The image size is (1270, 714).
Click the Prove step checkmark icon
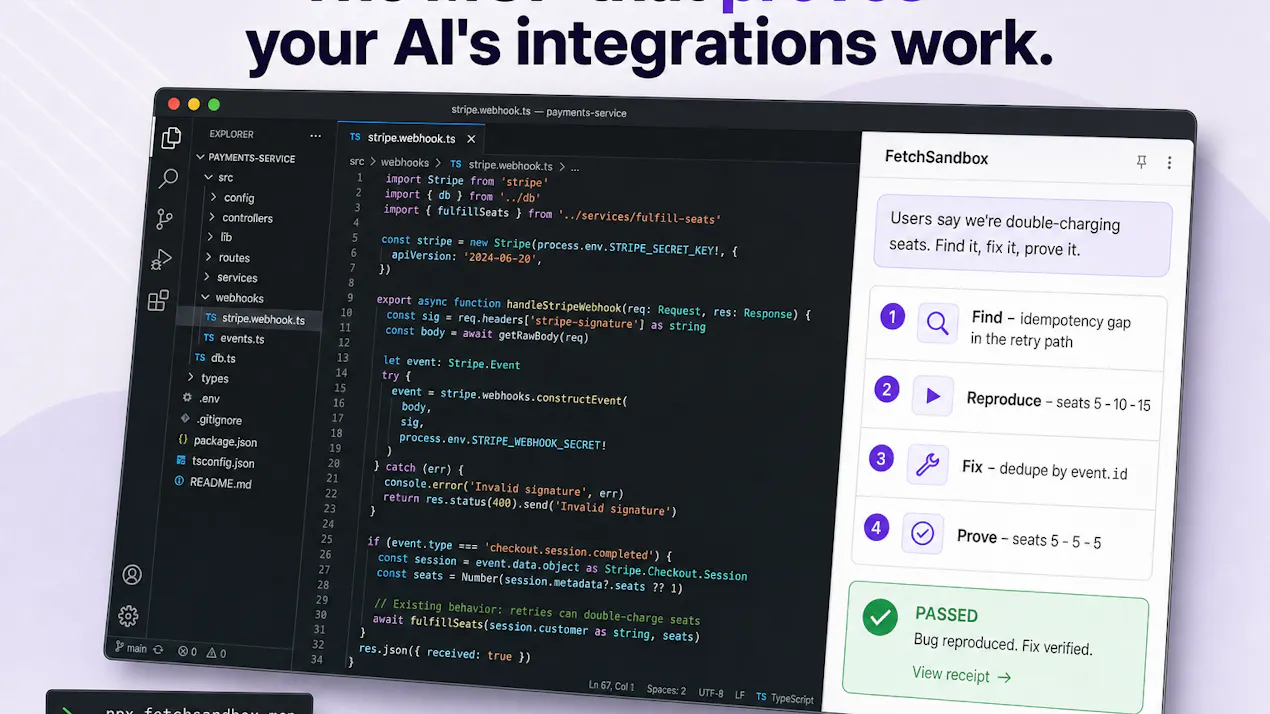click(x=923, y=533)
